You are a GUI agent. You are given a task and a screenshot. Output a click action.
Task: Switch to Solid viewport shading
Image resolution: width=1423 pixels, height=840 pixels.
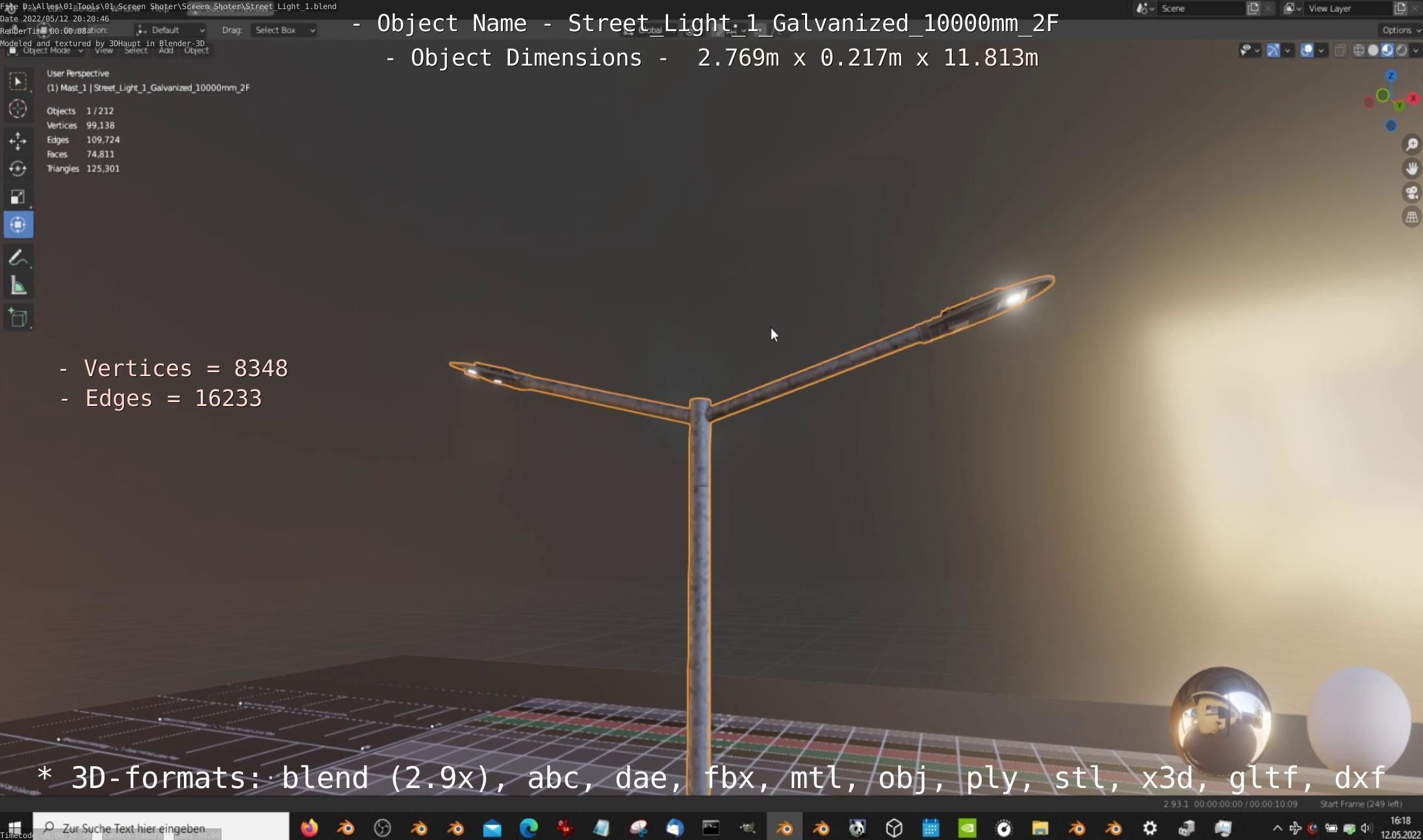[x=1373, y=51]
